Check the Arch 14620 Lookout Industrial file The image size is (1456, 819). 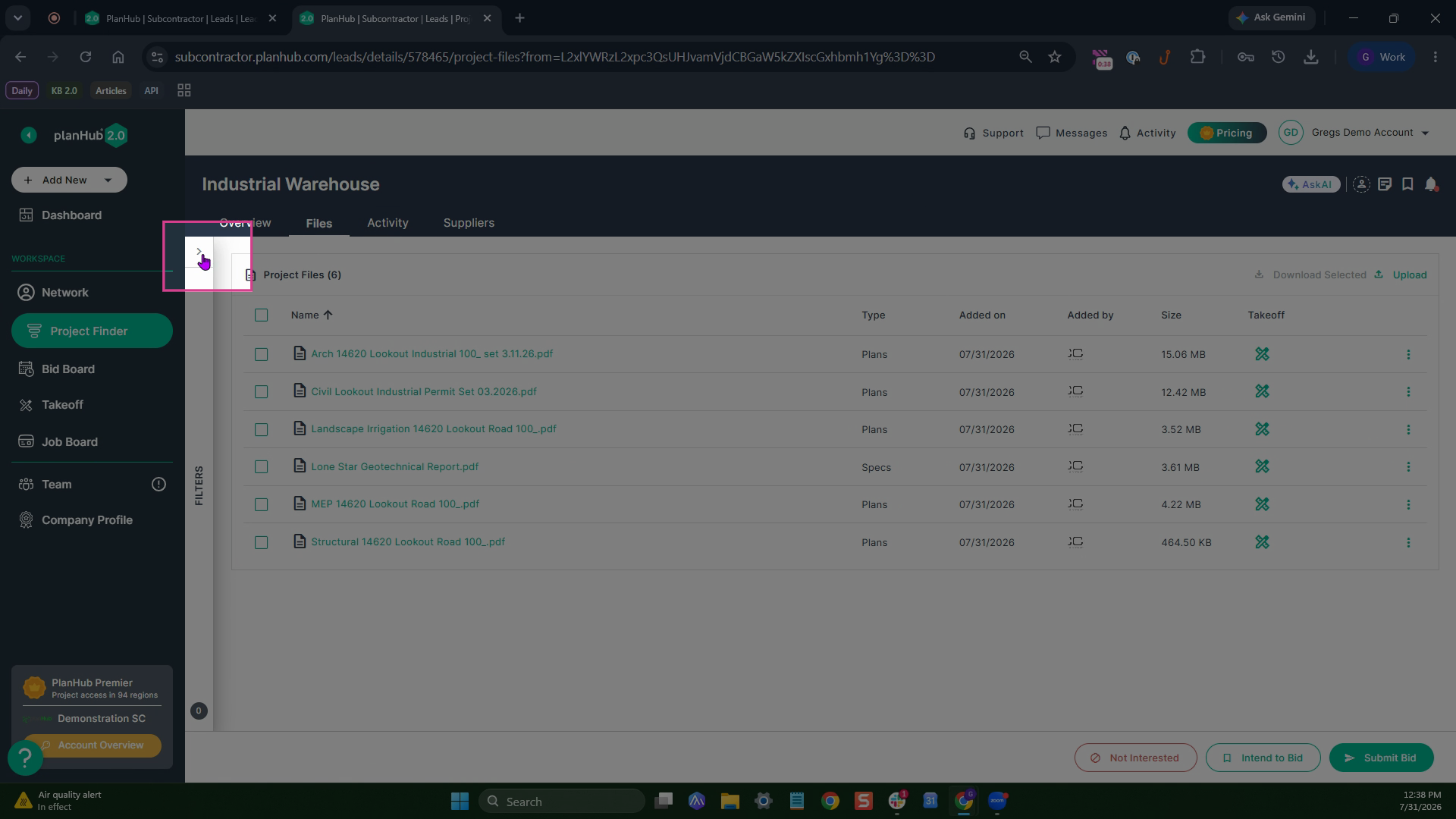[261, 354]
